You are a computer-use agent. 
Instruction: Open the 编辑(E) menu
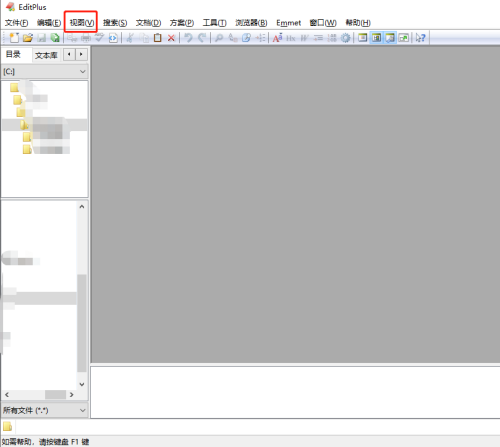tap(49, 23)
